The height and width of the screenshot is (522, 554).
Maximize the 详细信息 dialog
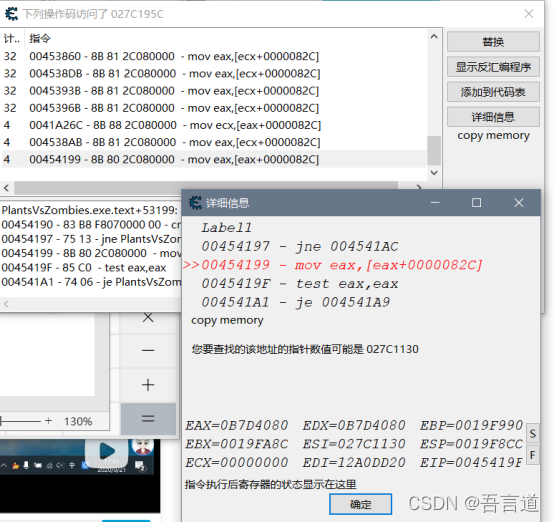click(476, 203)
